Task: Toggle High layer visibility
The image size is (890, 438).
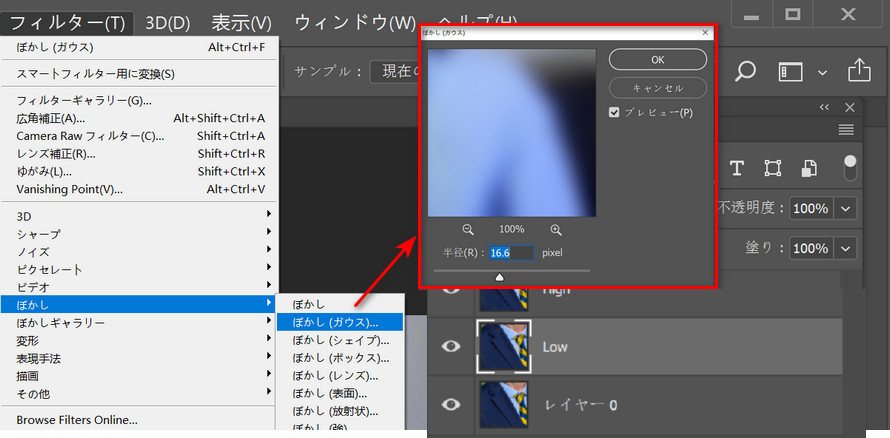Action: (x=451, y=289)
